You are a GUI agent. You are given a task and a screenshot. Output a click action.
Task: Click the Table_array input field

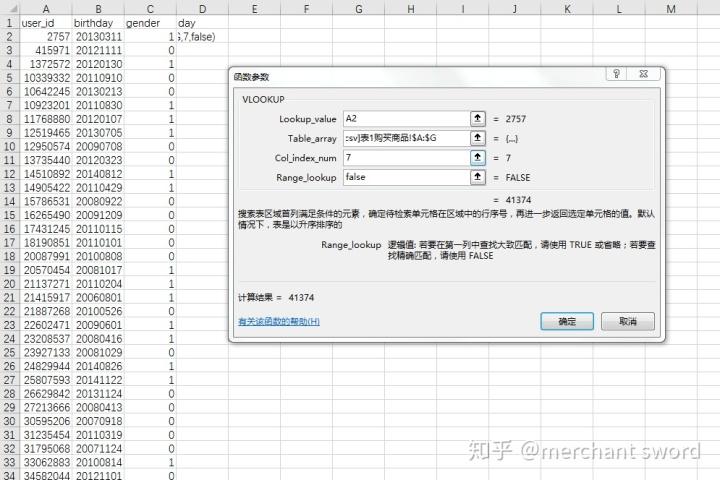tap(406, 138)
